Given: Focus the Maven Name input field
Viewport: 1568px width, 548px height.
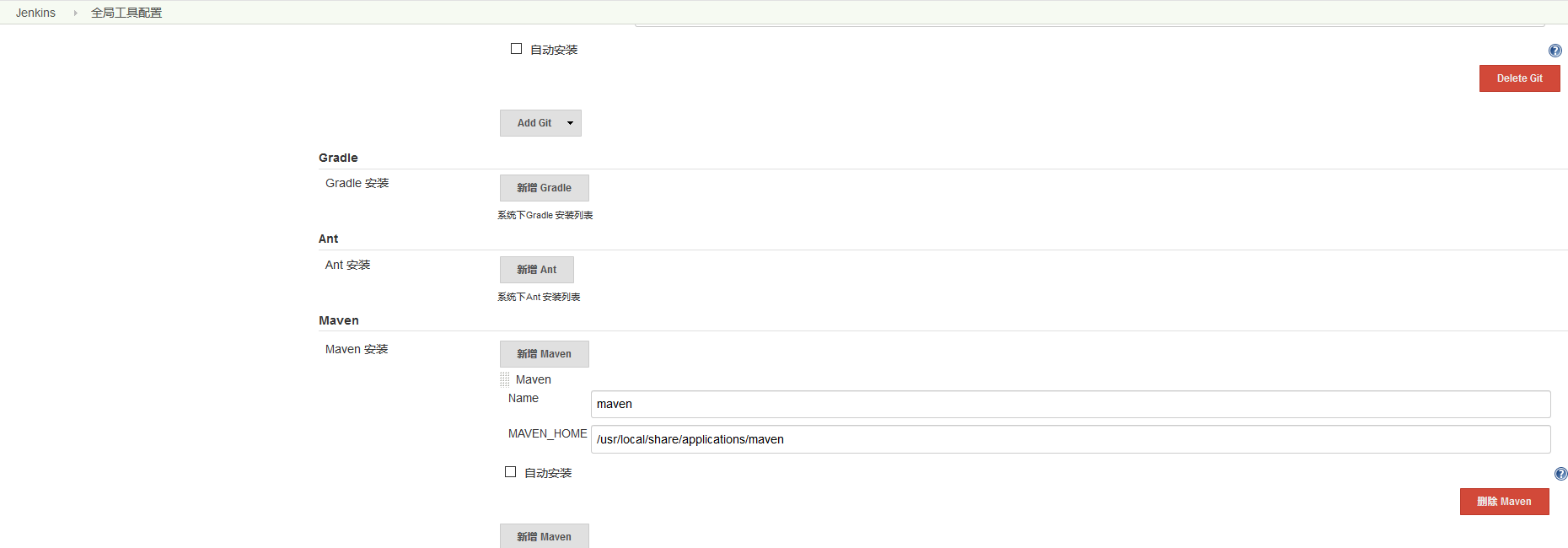Looking at the screenshot, I should tap(1071, 404).
